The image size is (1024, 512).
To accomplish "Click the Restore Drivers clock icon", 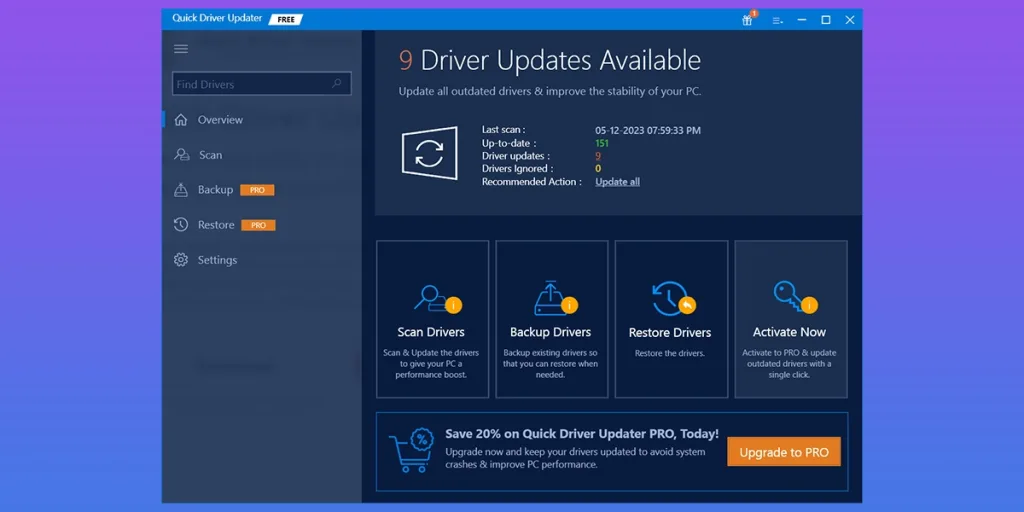I will coord(670,298).
